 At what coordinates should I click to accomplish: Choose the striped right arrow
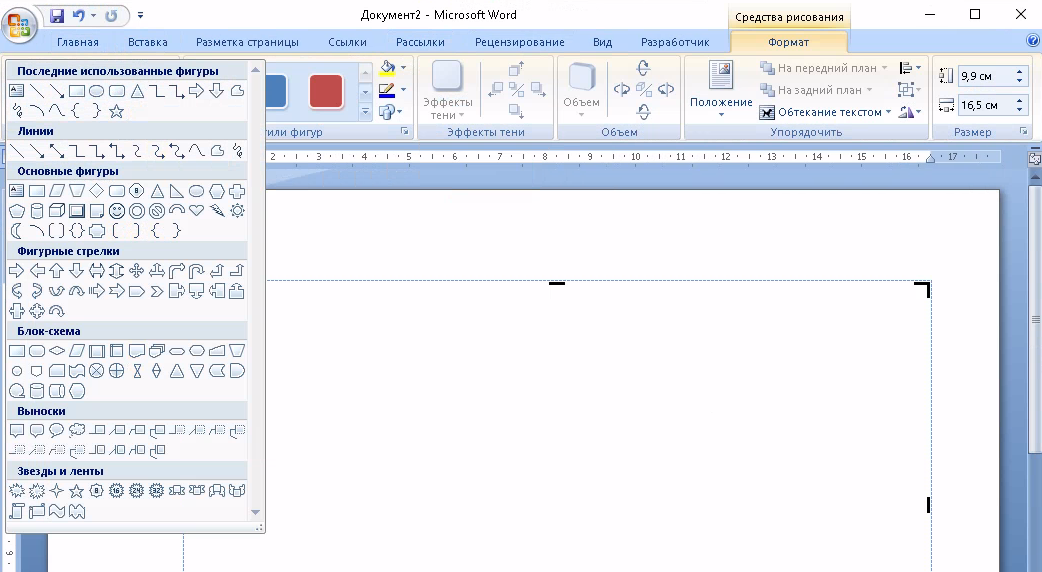click(97, 291)
